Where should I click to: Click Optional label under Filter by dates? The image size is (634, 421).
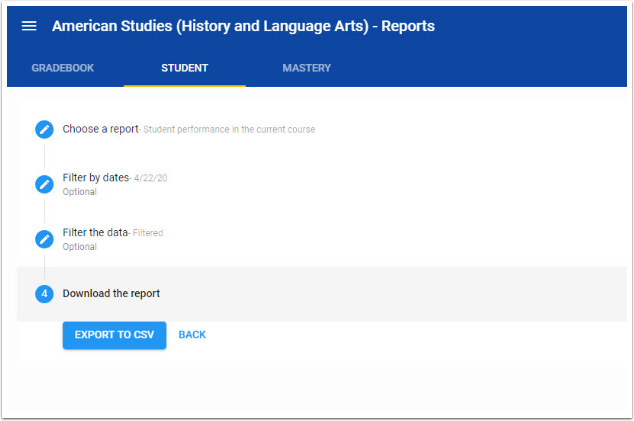coord(80,192)
